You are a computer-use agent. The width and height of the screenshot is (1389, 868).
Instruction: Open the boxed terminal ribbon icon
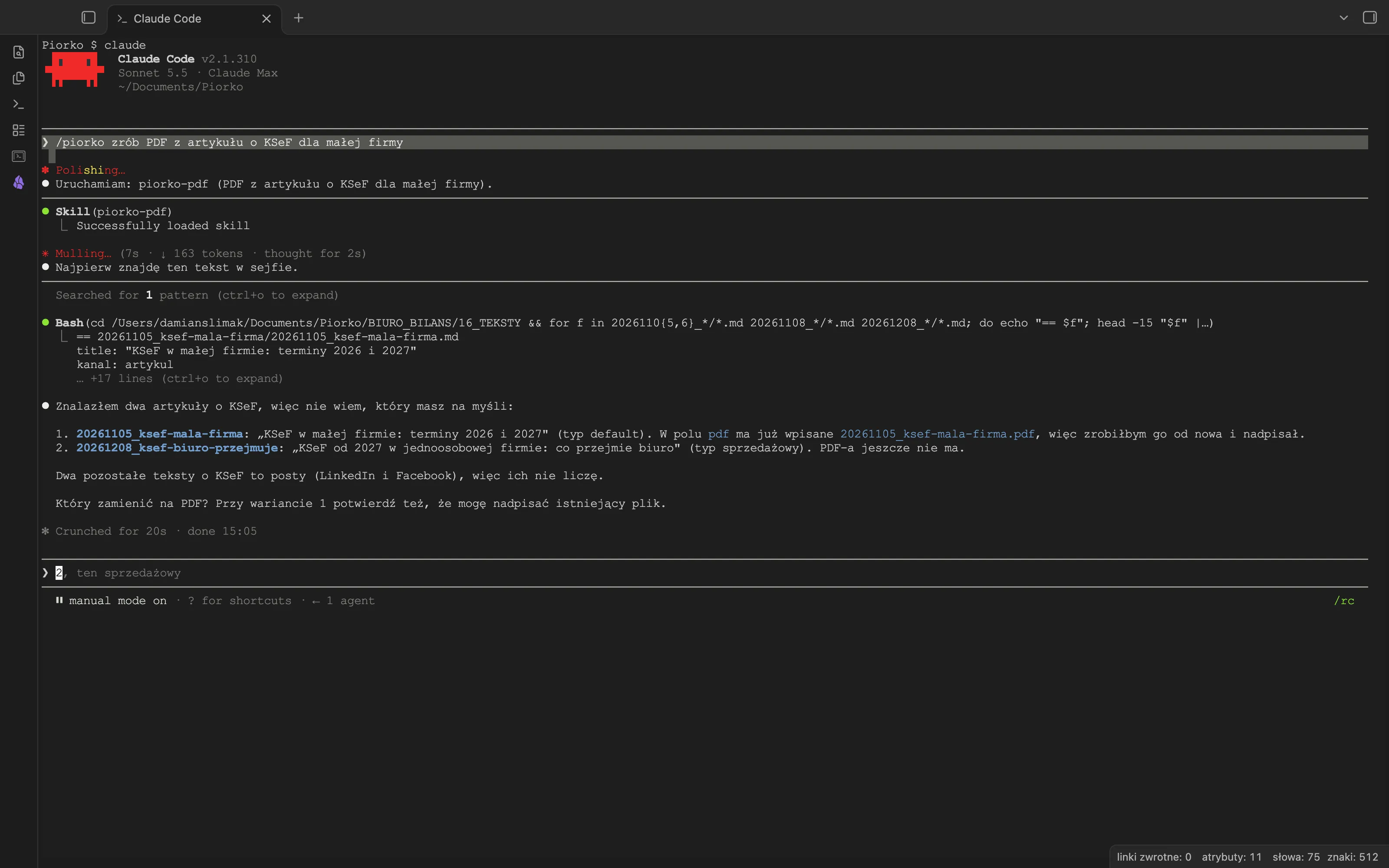[x=19, y=156]
